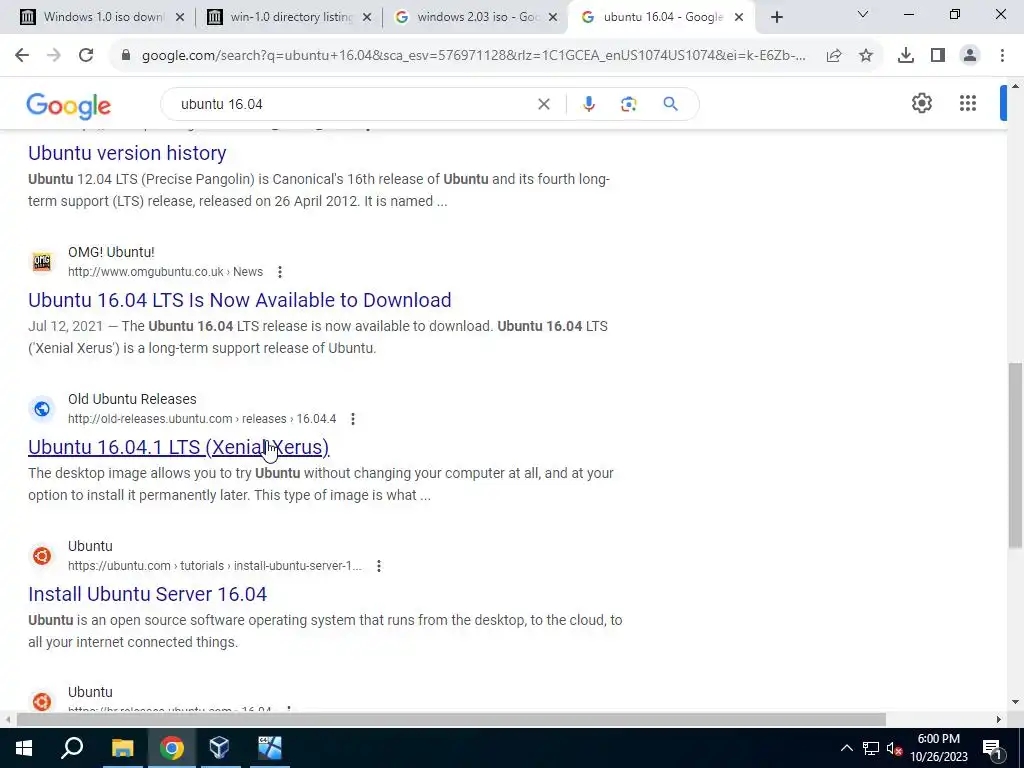Click the vertical scrollbar thumb
The image size is (1024, 768).
(x=1016, y=455)
